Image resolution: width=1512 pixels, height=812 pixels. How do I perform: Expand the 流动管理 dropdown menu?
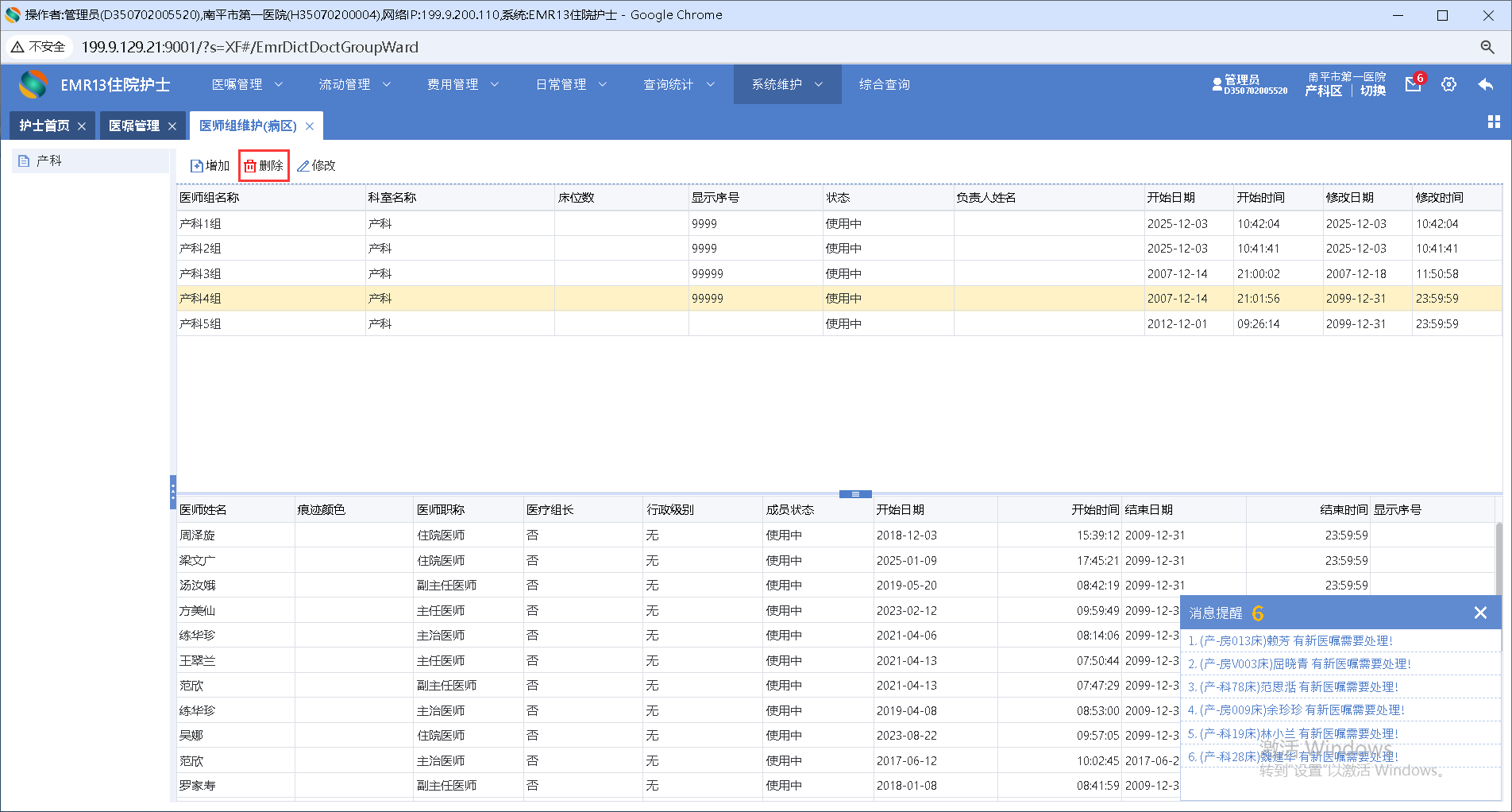coord(354,84)
